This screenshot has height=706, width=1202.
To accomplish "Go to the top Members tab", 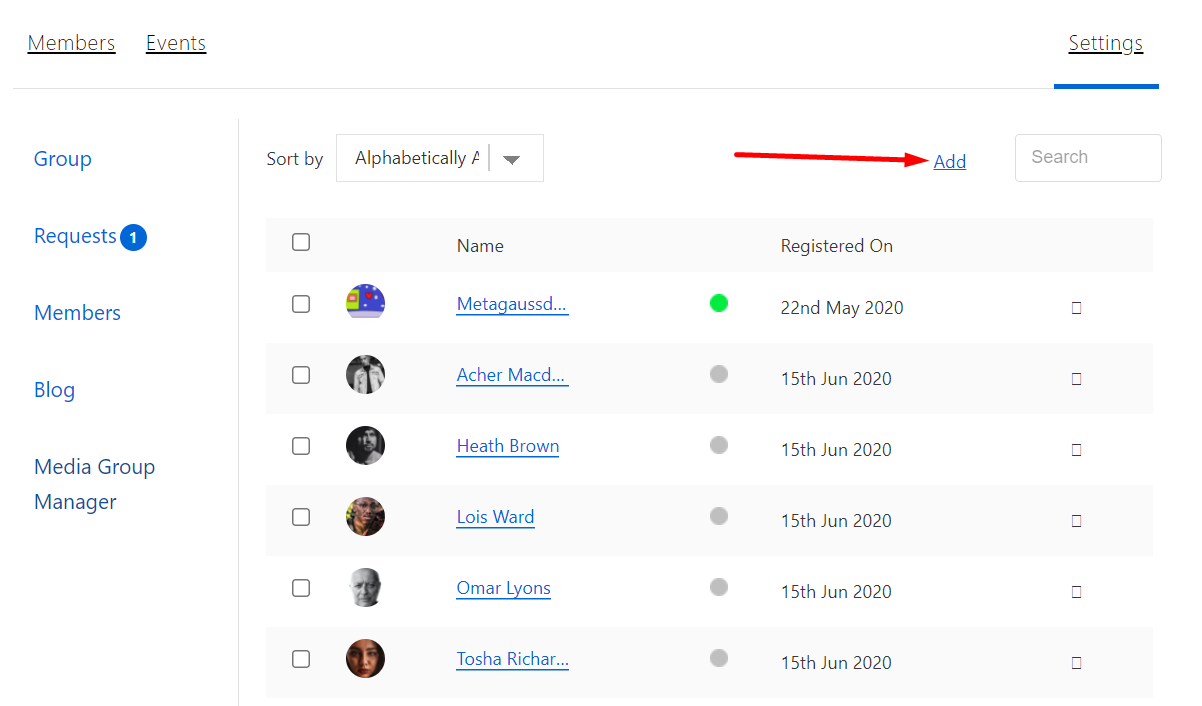I will (71, 43).
